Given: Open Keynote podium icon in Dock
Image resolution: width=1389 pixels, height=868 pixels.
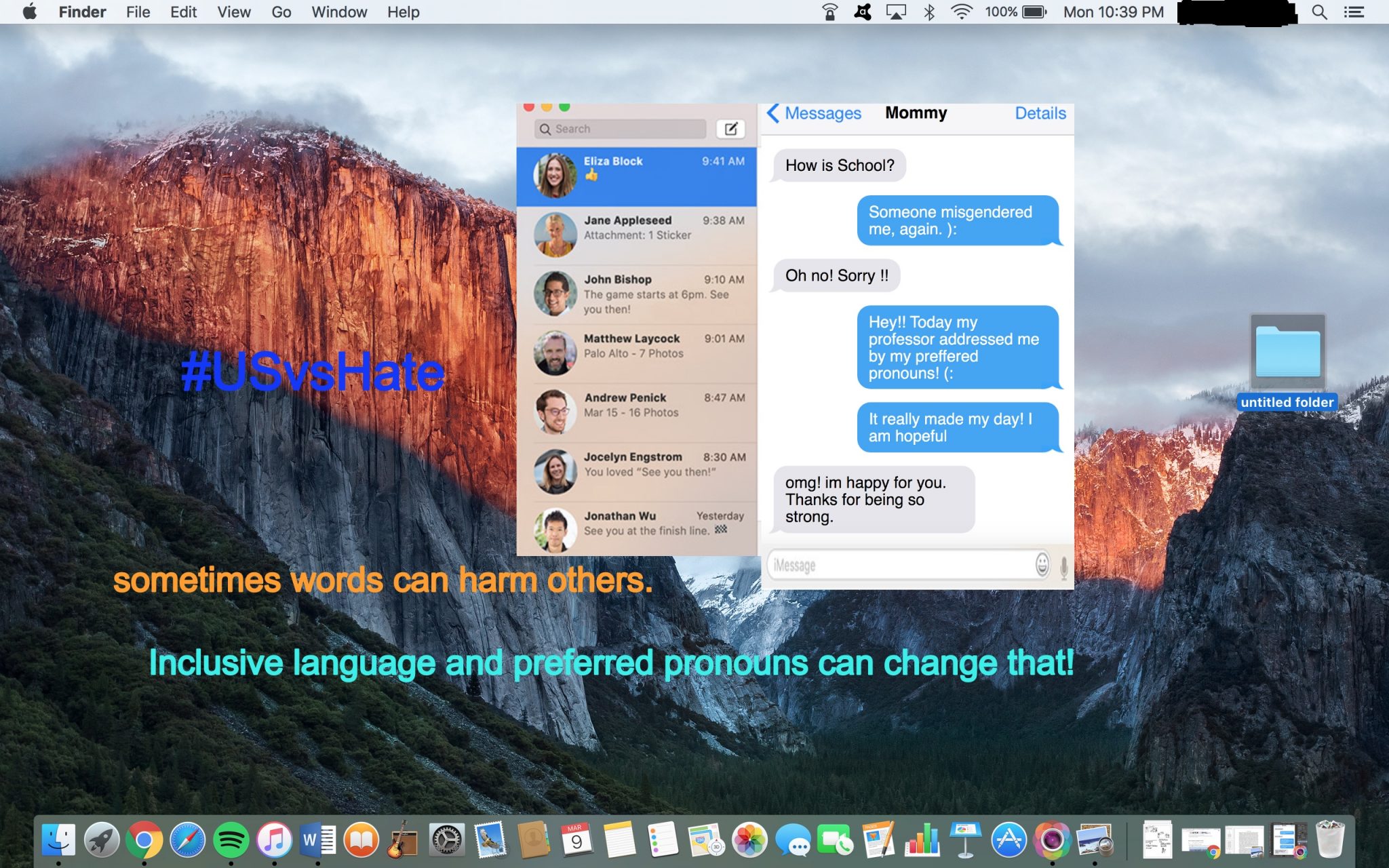Looking at the screenshot, I should point(966,840).
